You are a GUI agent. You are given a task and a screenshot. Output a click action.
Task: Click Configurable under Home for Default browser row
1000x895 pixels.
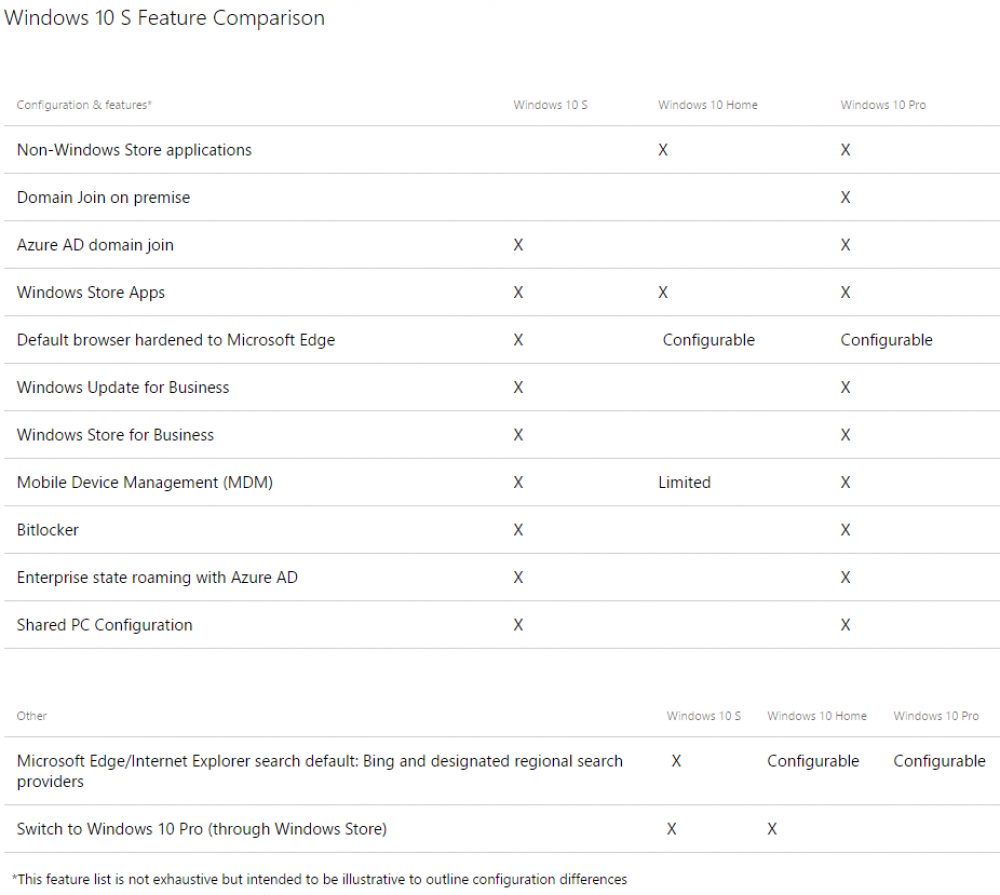(709, 340)
